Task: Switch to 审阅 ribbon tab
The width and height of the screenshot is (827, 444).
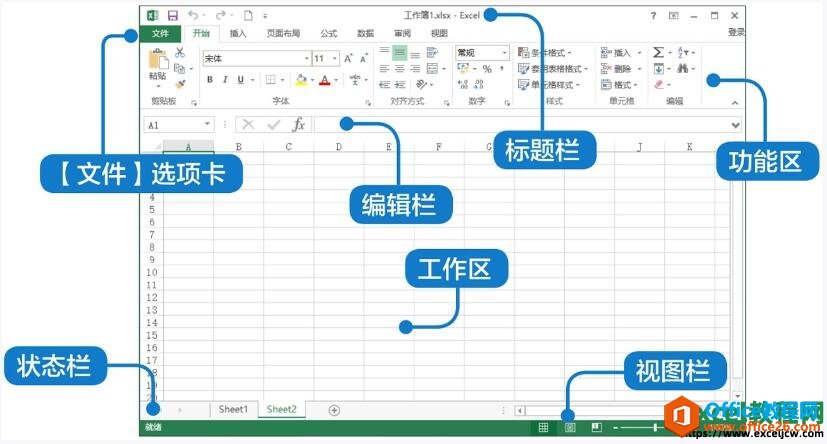Action: [402, 33]
